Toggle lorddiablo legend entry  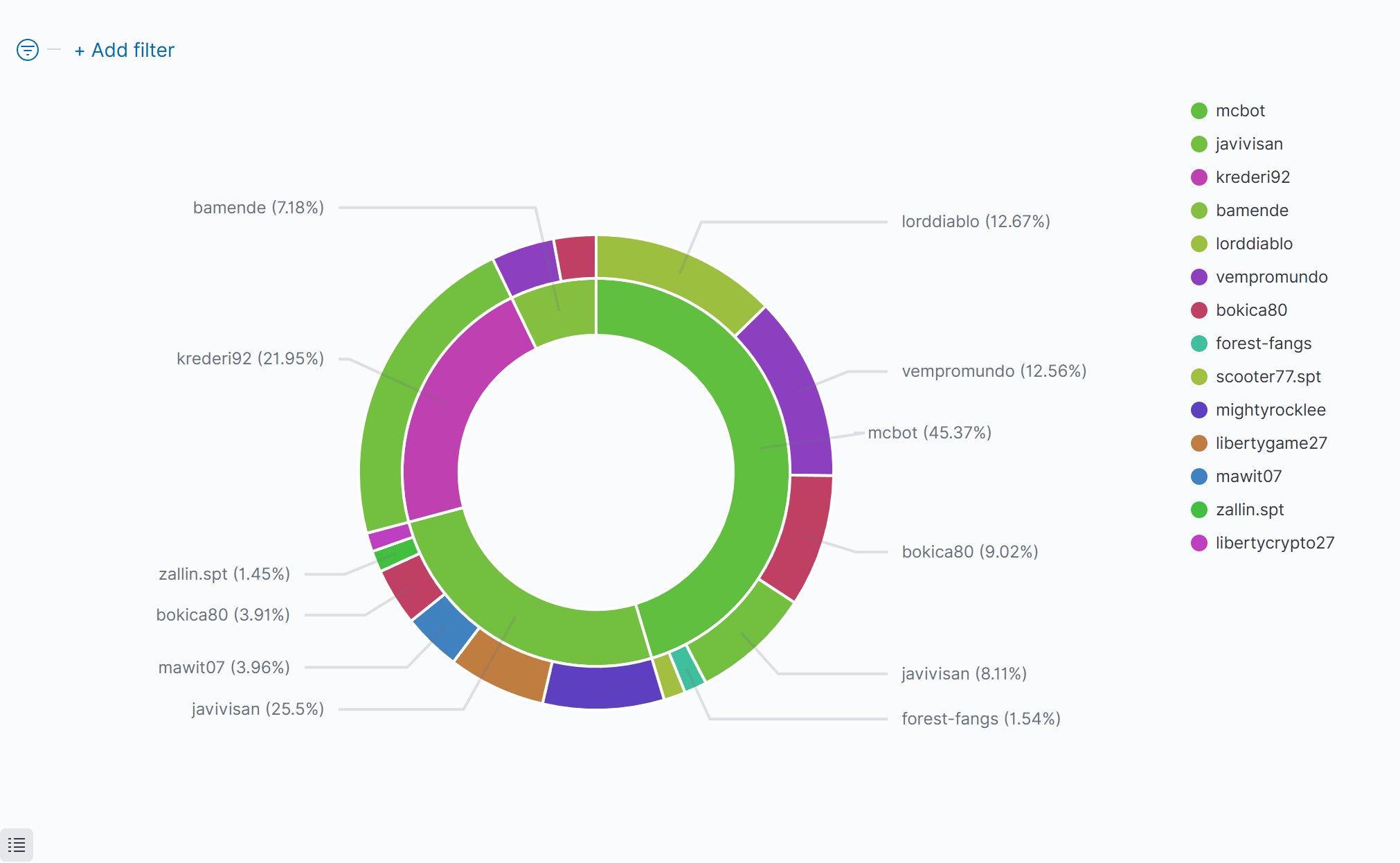click(x=1253, y=244)
